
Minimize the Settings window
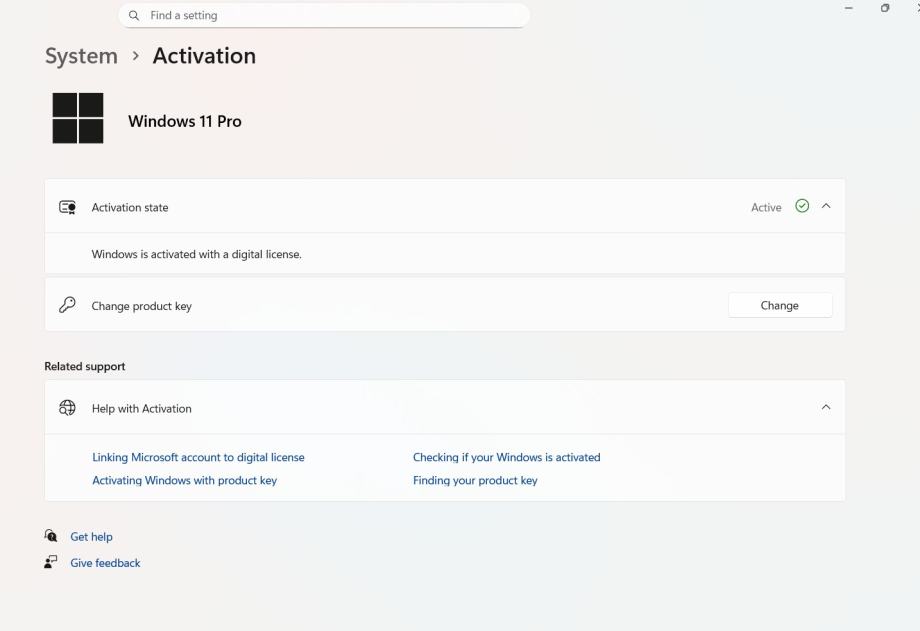pyautogui.click(x=849, y=8)
